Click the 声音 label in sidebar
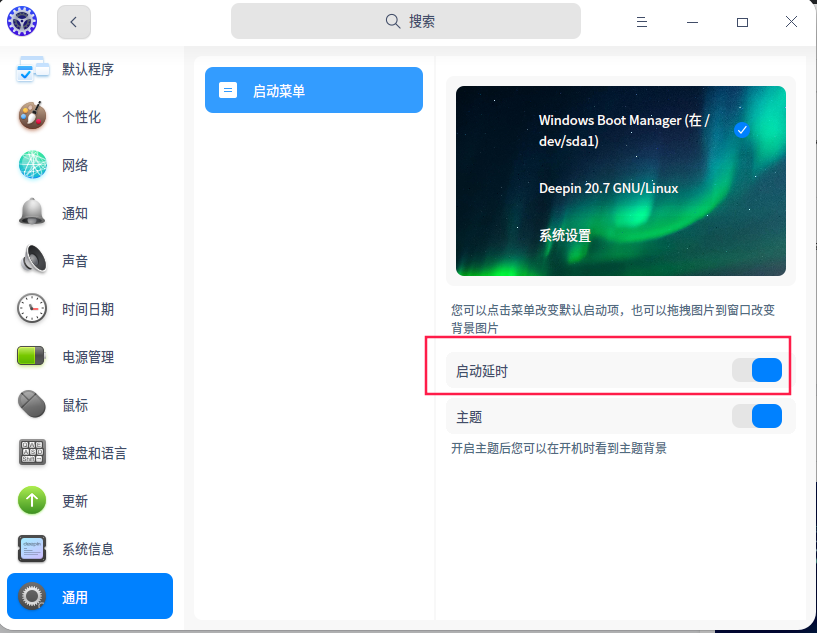Image resolution: width=817 pixels, height=633 pixels. [x=75, y=261]
